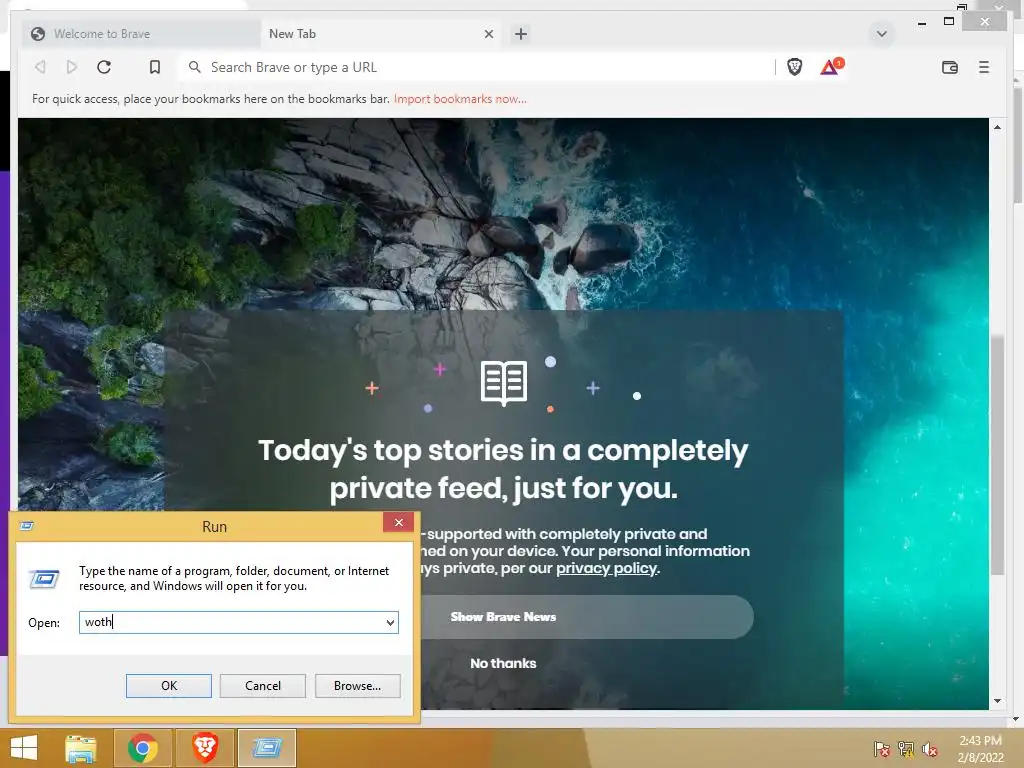Viewport: 1024px width, 768px height.
Task: Focus the Search Brave or type a URL field
Action: pyautogui.click(x=477, y=67)
